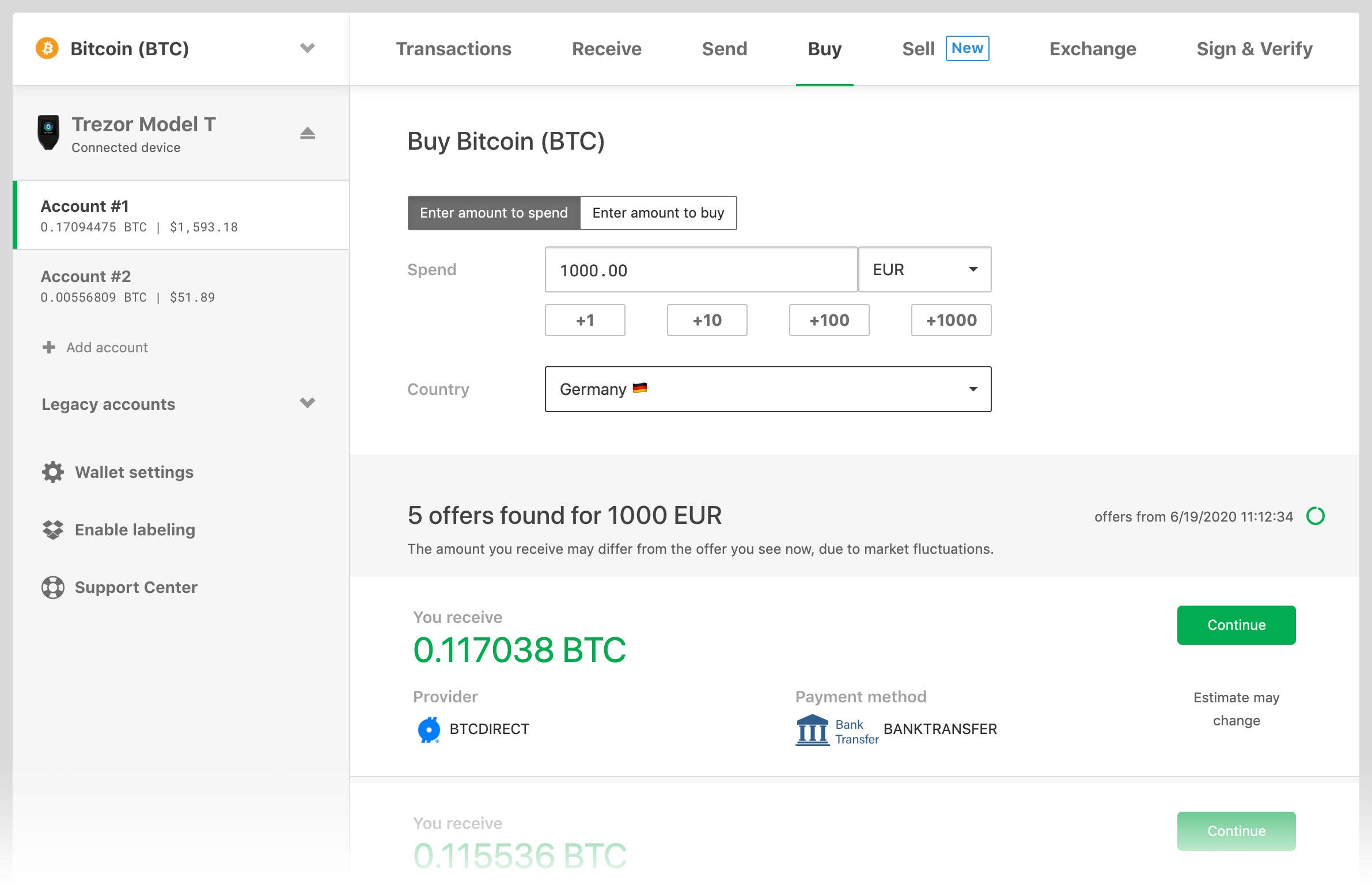
Task: Open the Sell tab
Action: (918, 49)
